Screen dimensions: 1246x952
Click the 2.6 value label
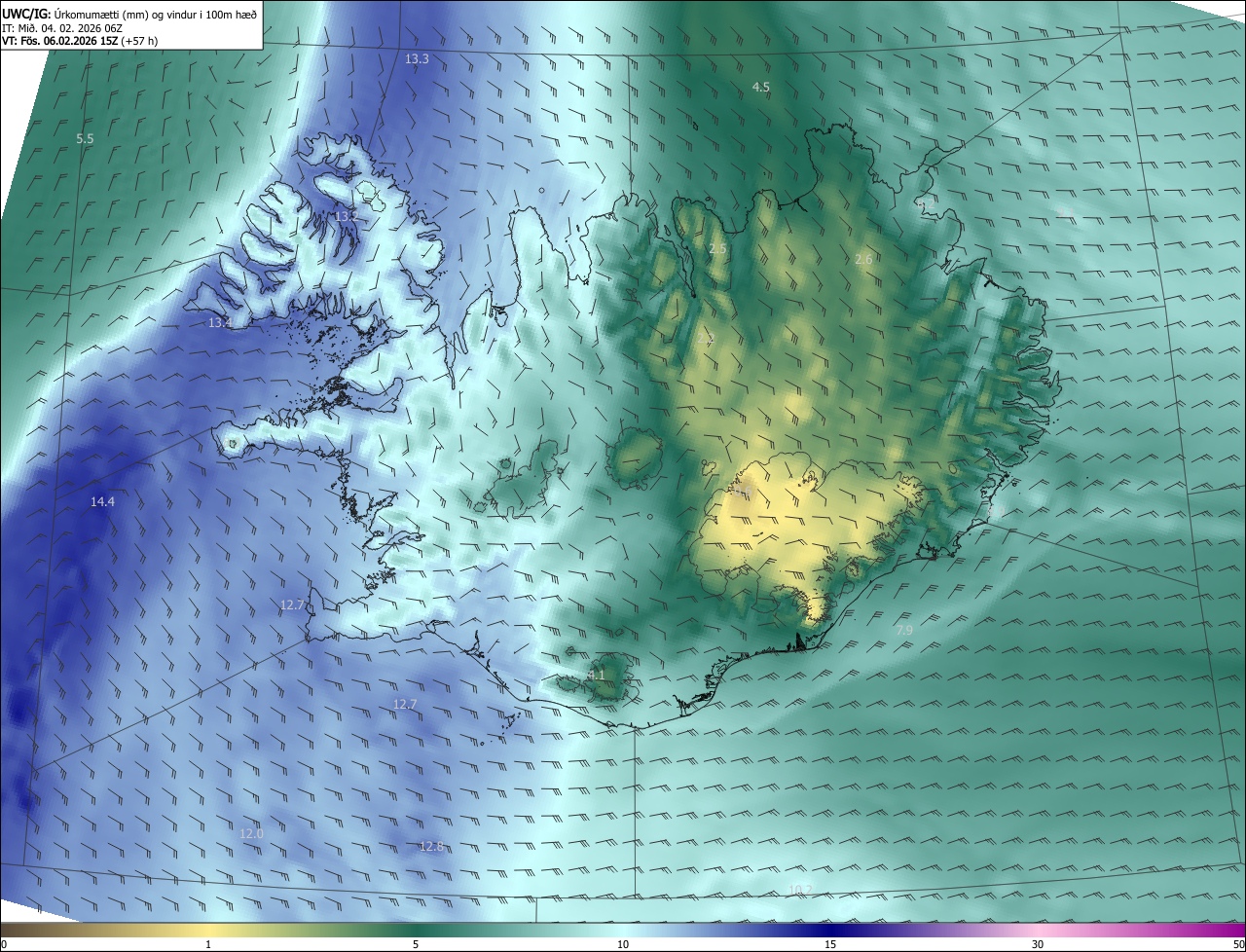point(863,259)
